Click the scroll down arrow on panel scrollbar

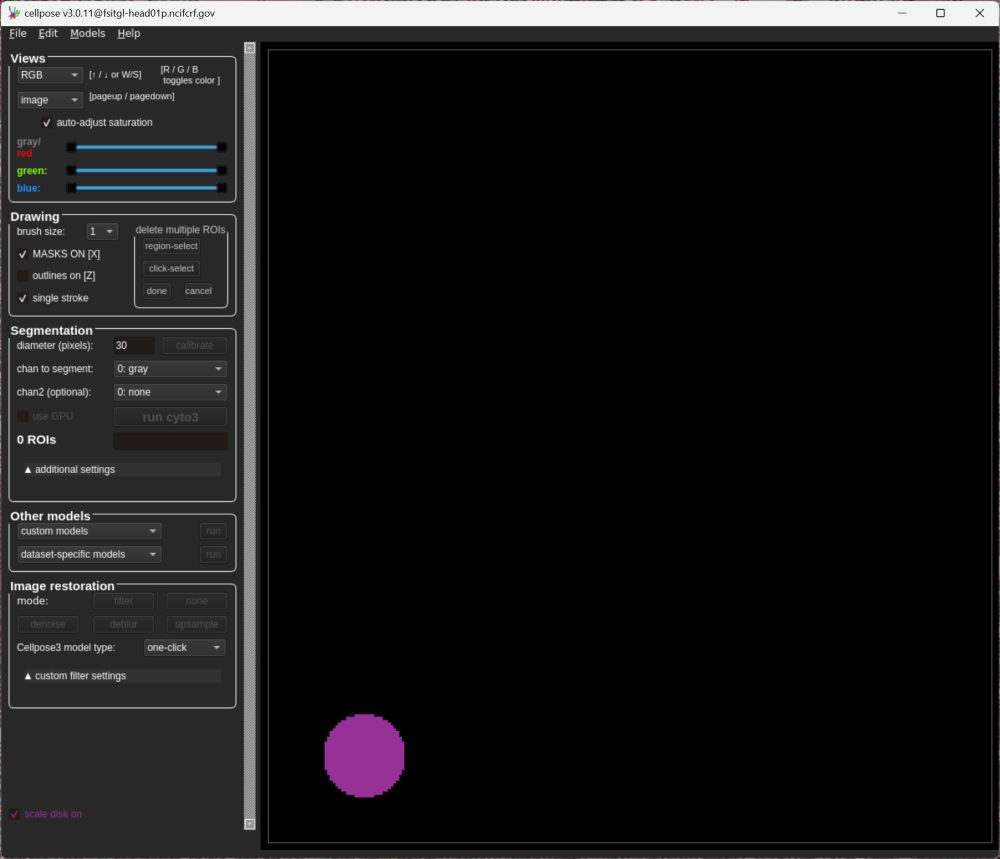pyautogui.click(x=250, y=823)
